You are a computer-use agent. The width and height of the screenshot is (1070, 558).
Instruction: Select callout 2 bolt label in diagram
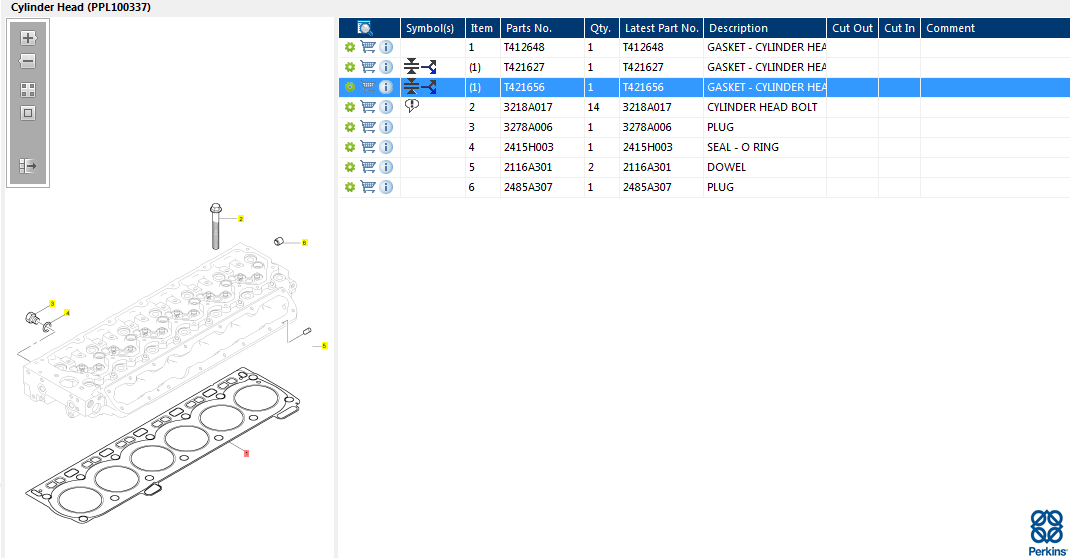pos(241,219)
